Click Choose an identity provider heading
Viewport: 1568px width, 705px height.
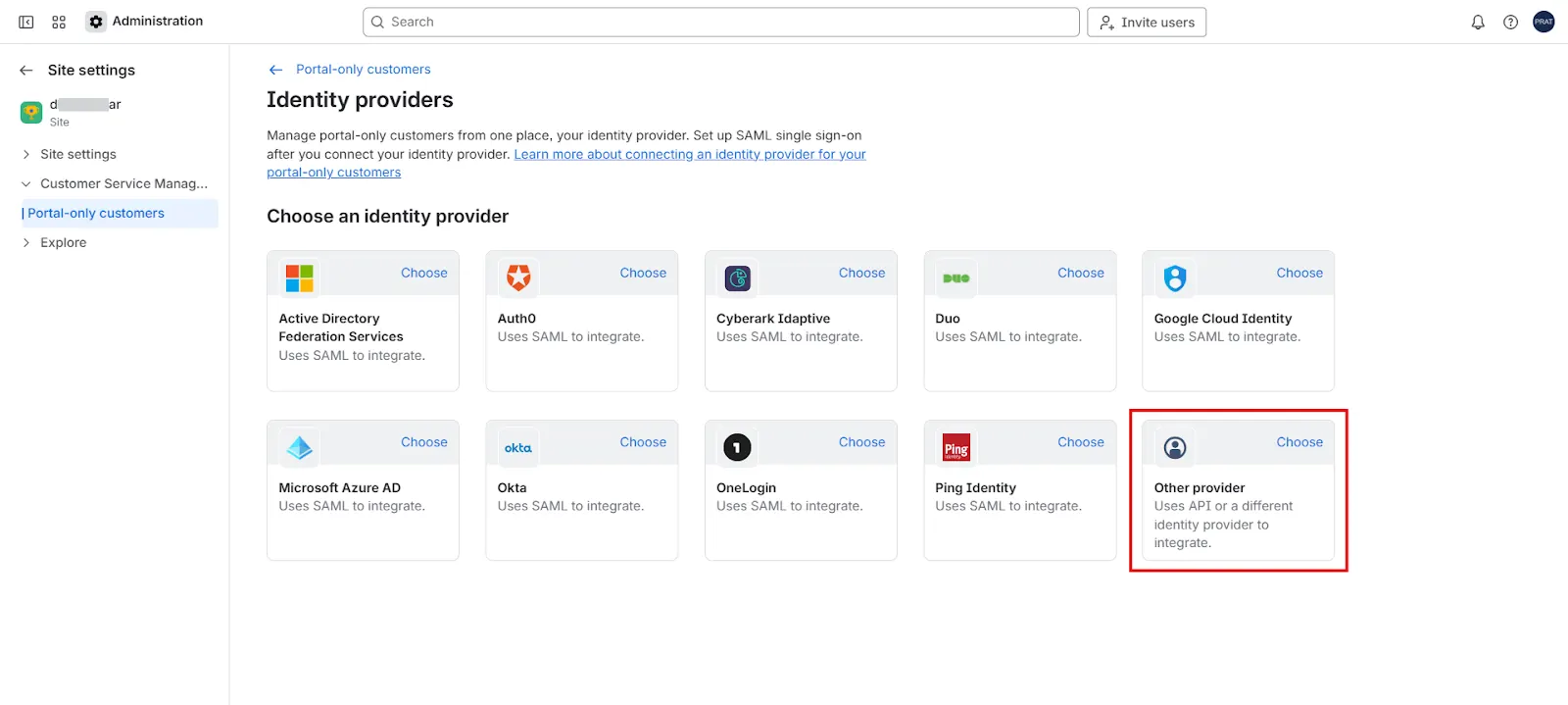coord(388,217)
